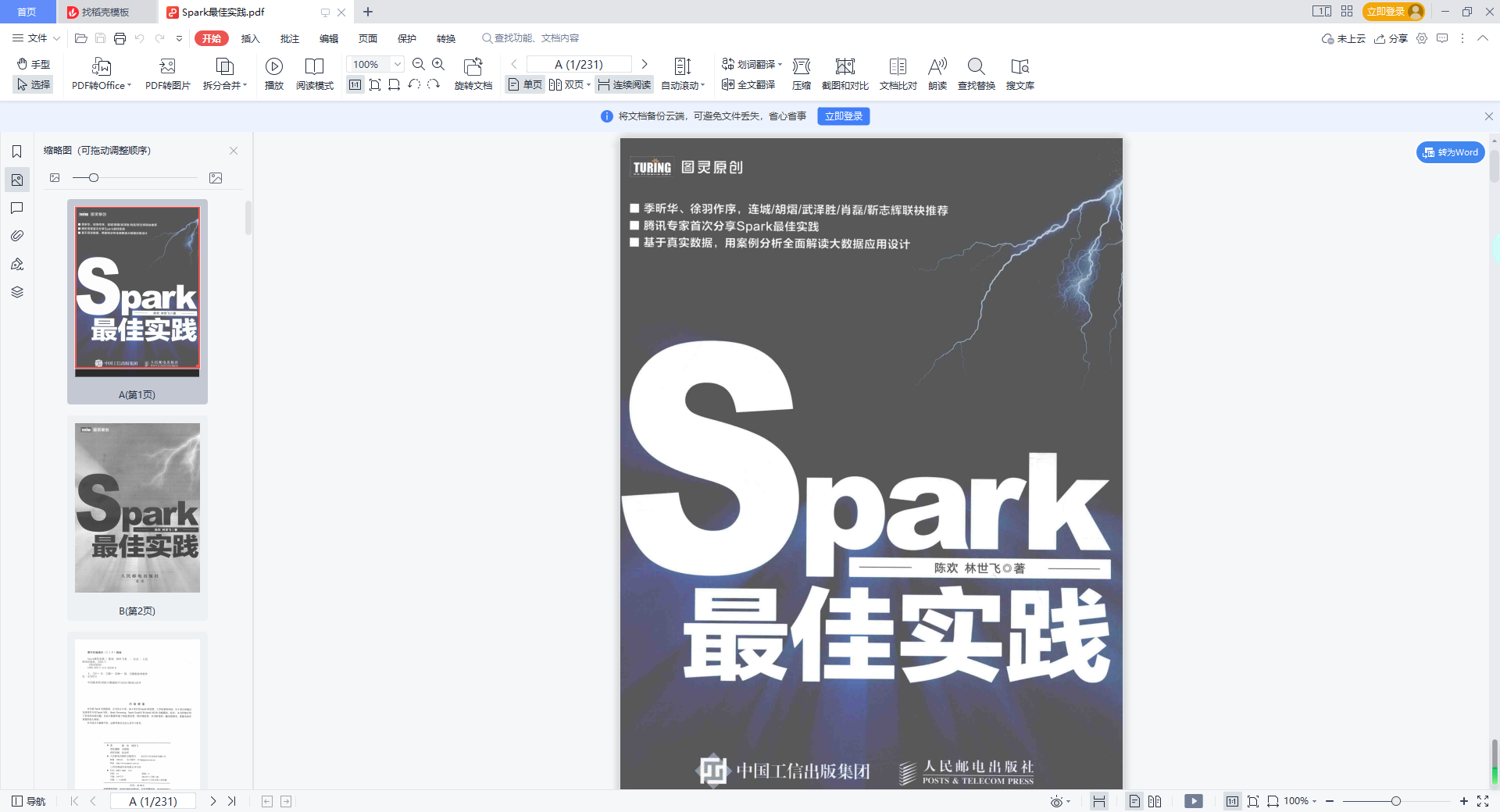1500x812 pixels.
Task: Translate whole document with 全文翻译
Action: 748,84
